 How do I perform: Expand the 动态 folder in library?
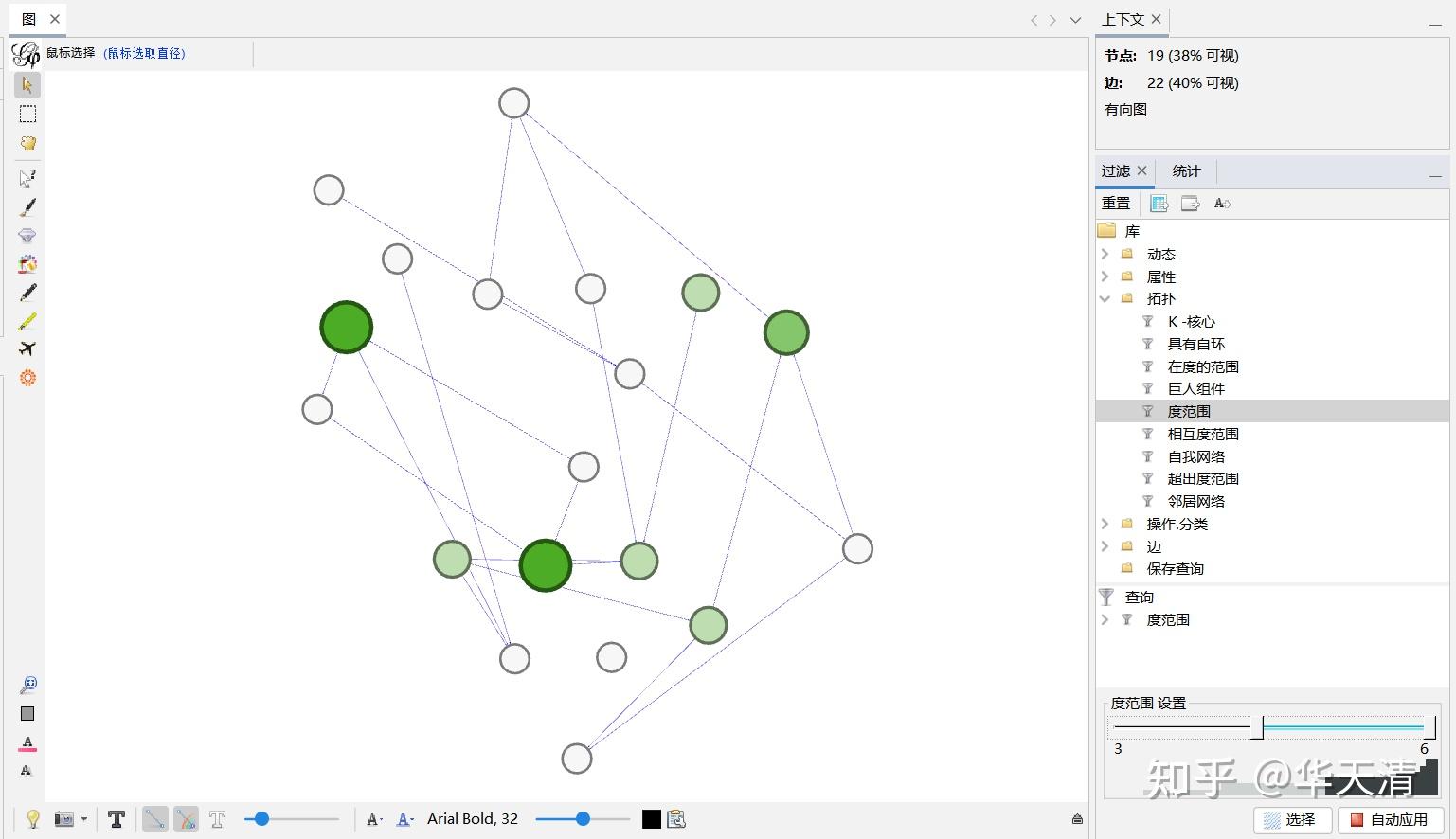point(1105,254)
